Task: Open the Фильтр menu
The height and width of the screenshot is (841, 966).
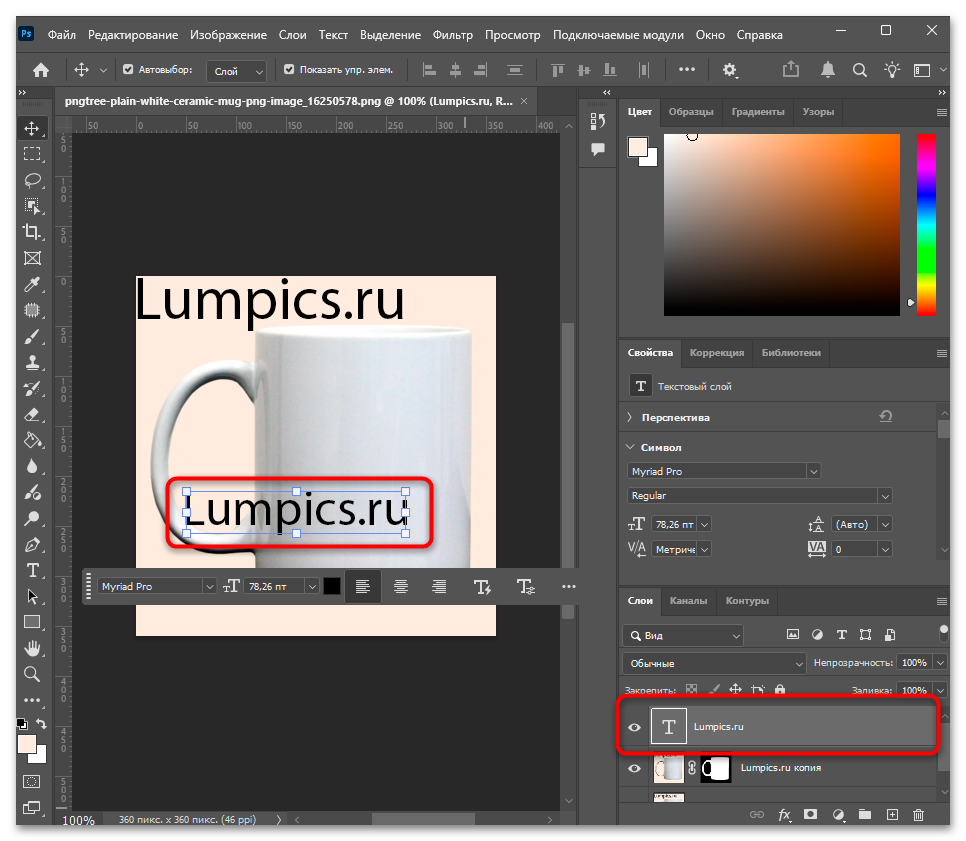Action: pyautogui.click(x=453, y=35)
